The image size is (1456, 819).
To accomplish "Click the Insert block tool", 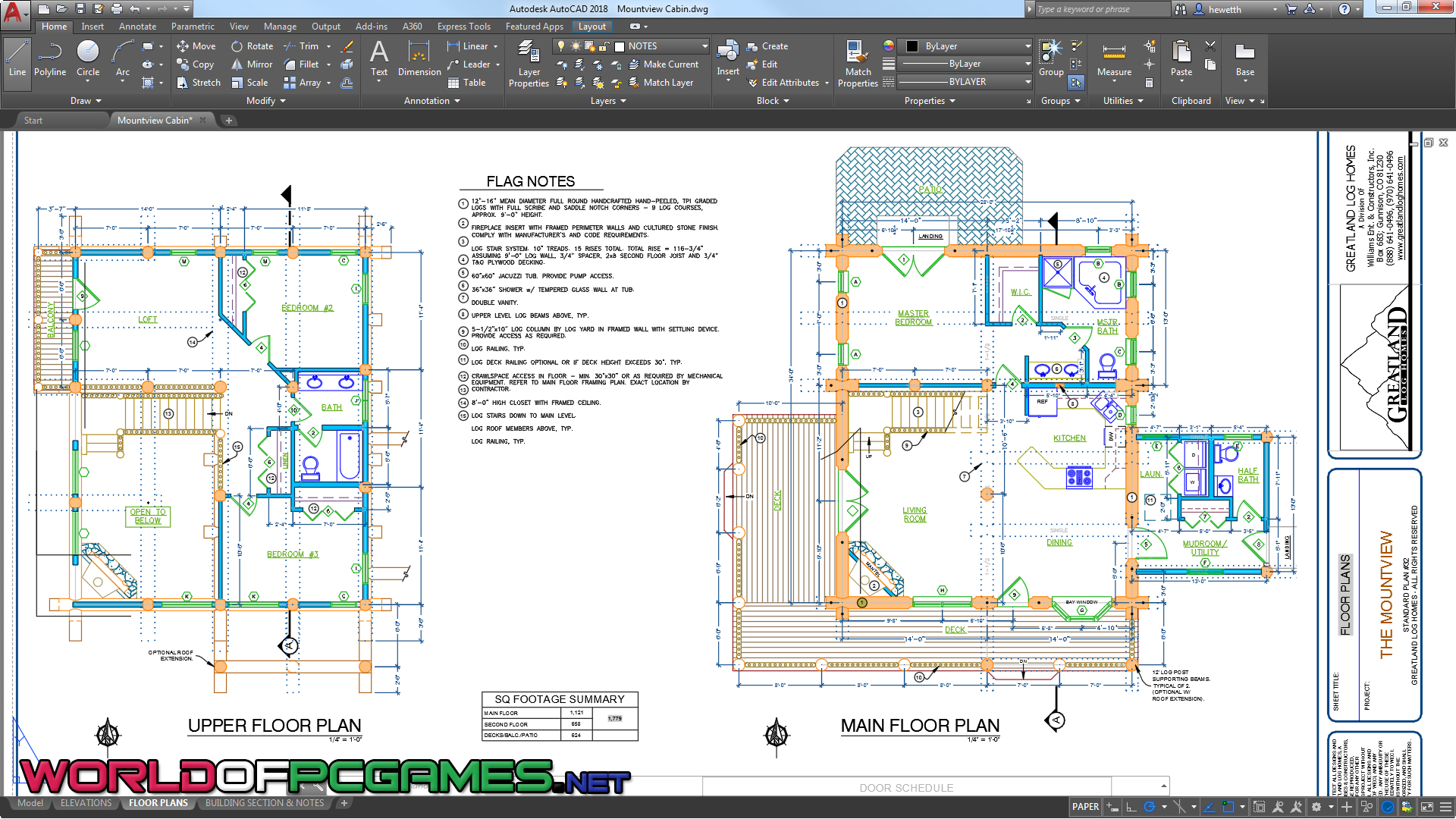I will [728, 60].
